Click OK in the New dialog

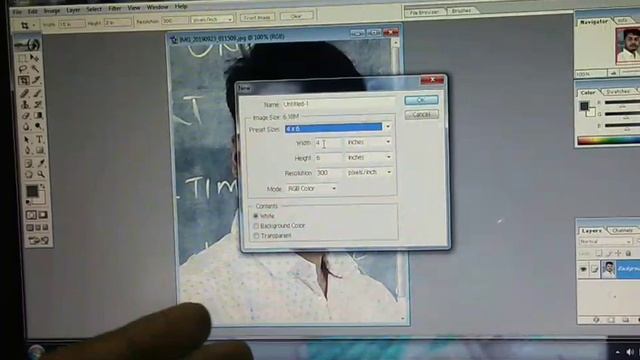421,100
